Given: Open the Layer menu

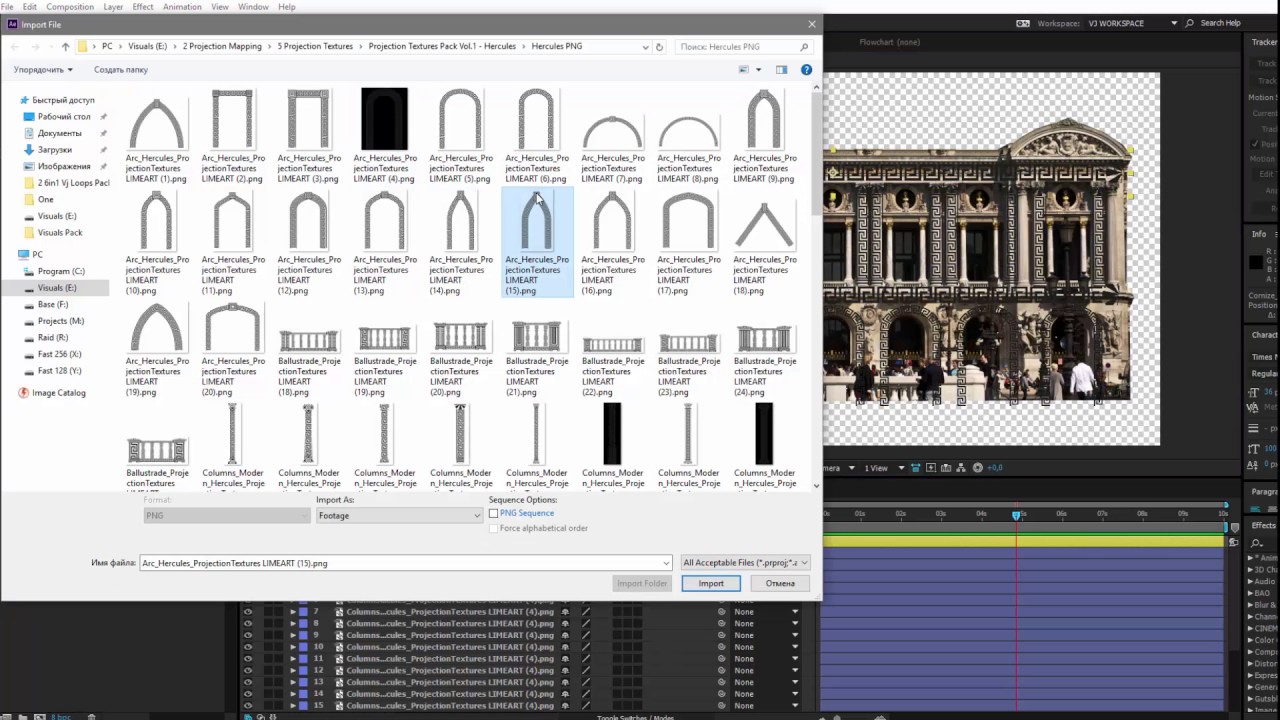Looking at the screenshot, I should [113, 7].
